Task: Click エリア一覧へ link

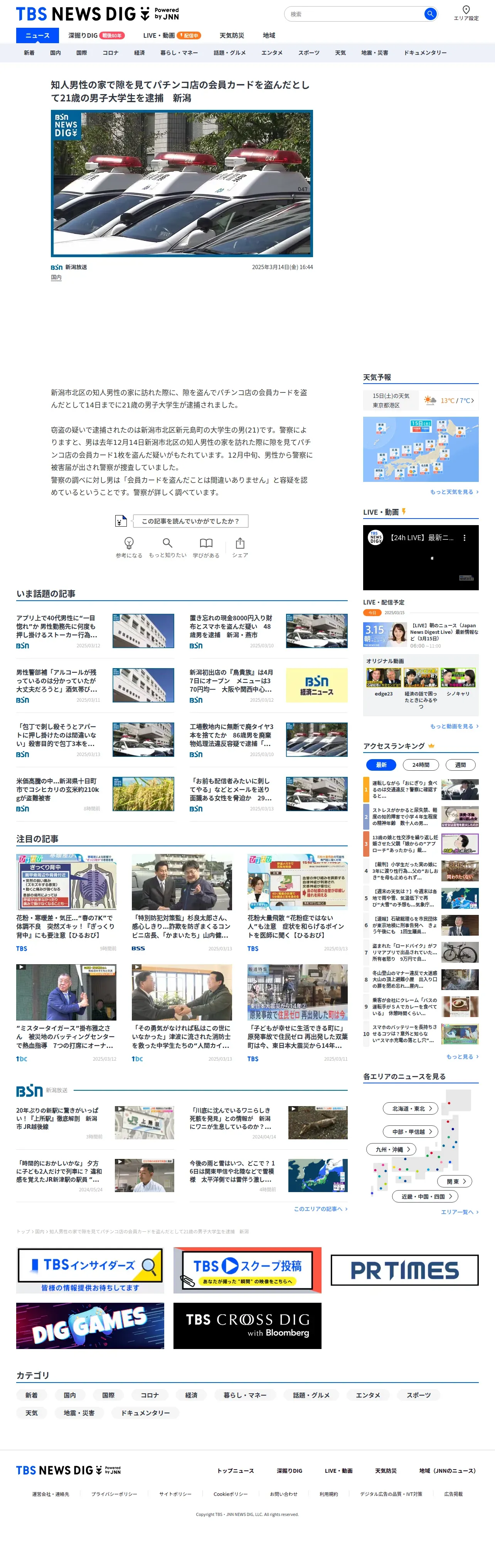Action: point(460,1212)
